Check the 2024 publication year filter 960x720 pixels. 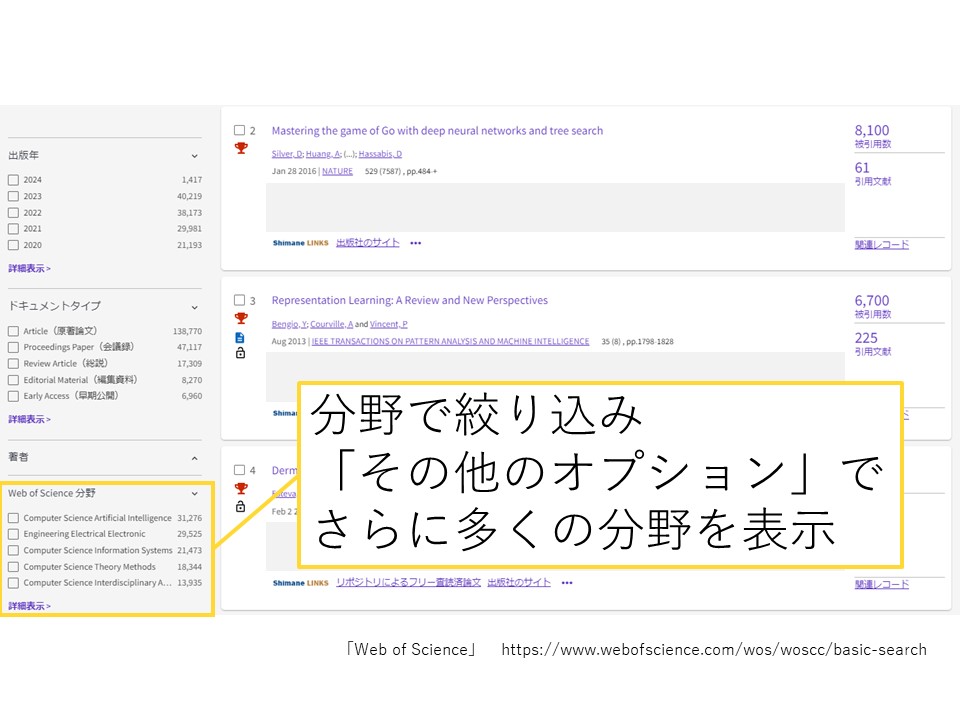pos(13,180)
